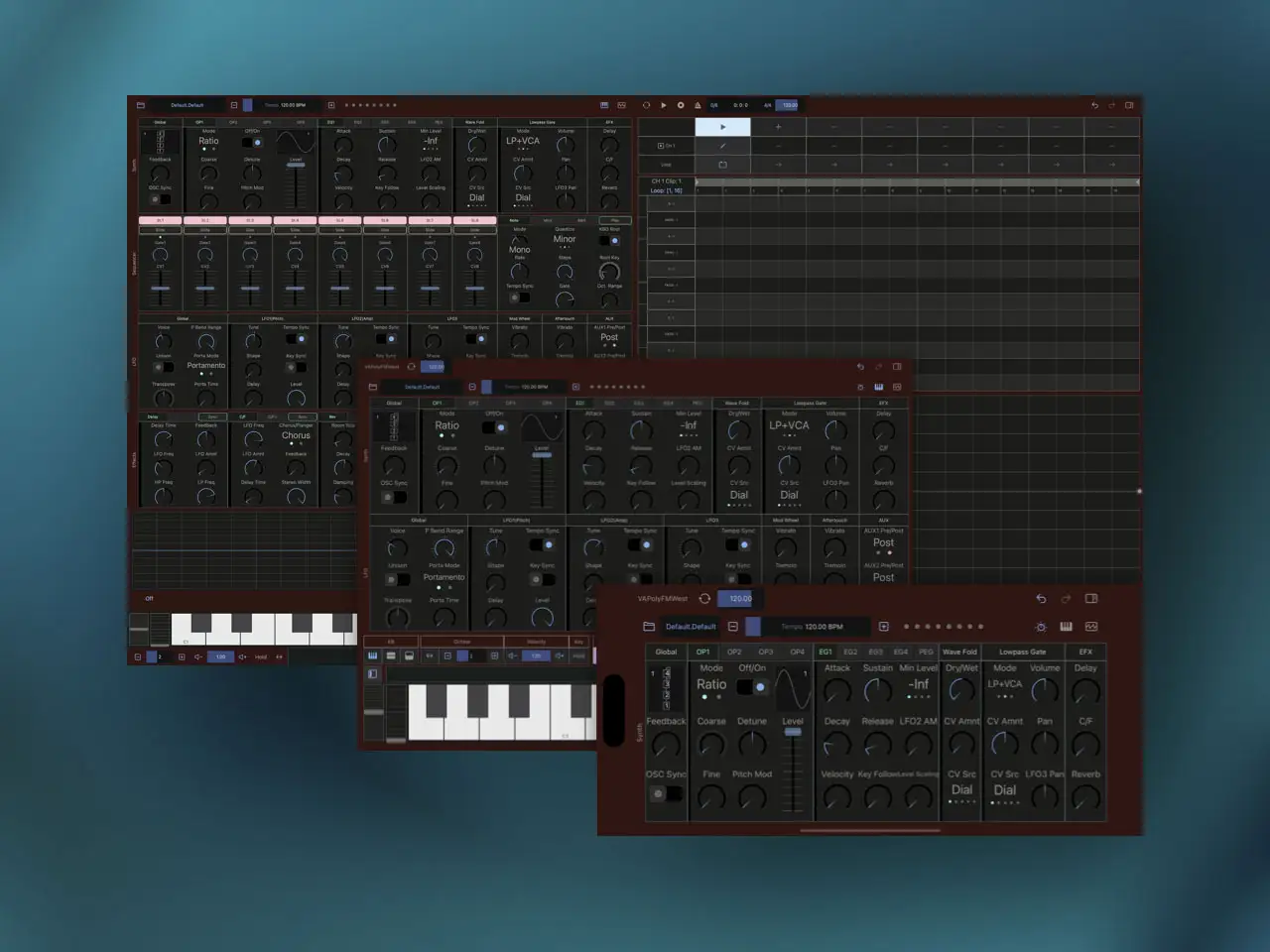Screen dimensions: 1270x952
Task: Show keyboard via piano icon in front window
Action: point(1066,627)
